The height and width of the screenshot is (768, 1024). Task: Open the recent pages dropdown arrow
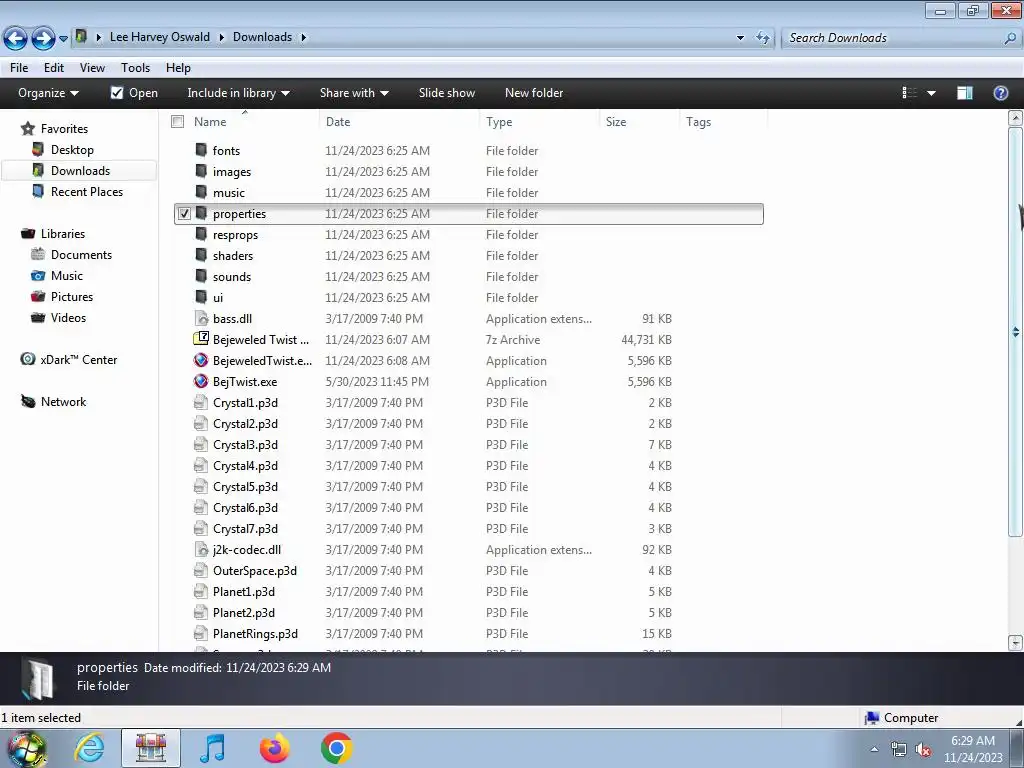pyautogui.click(x=63, y=39)
